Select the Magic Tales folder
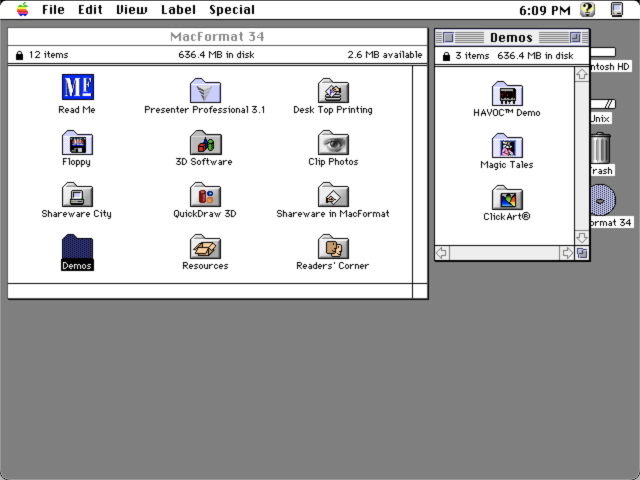640x480 pixels. pos(507,146)
